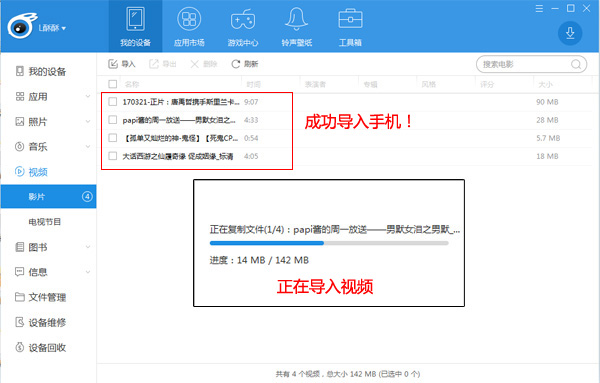Click the 18 MB size cell
This screenshot has height=383, width=600.
coord(547,156)
